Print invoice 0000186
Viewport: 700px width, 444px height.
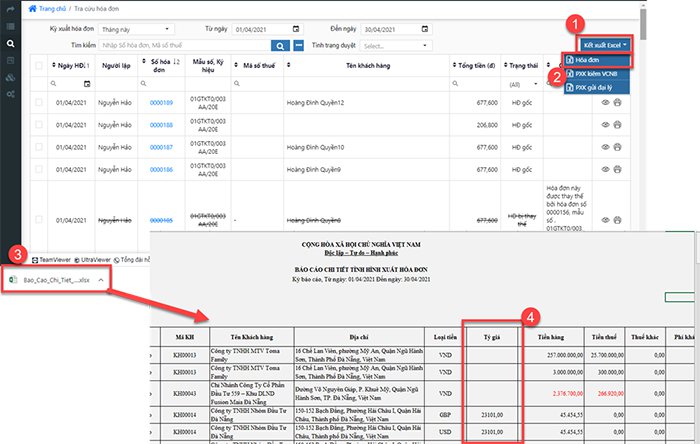(x=617, y=169)
